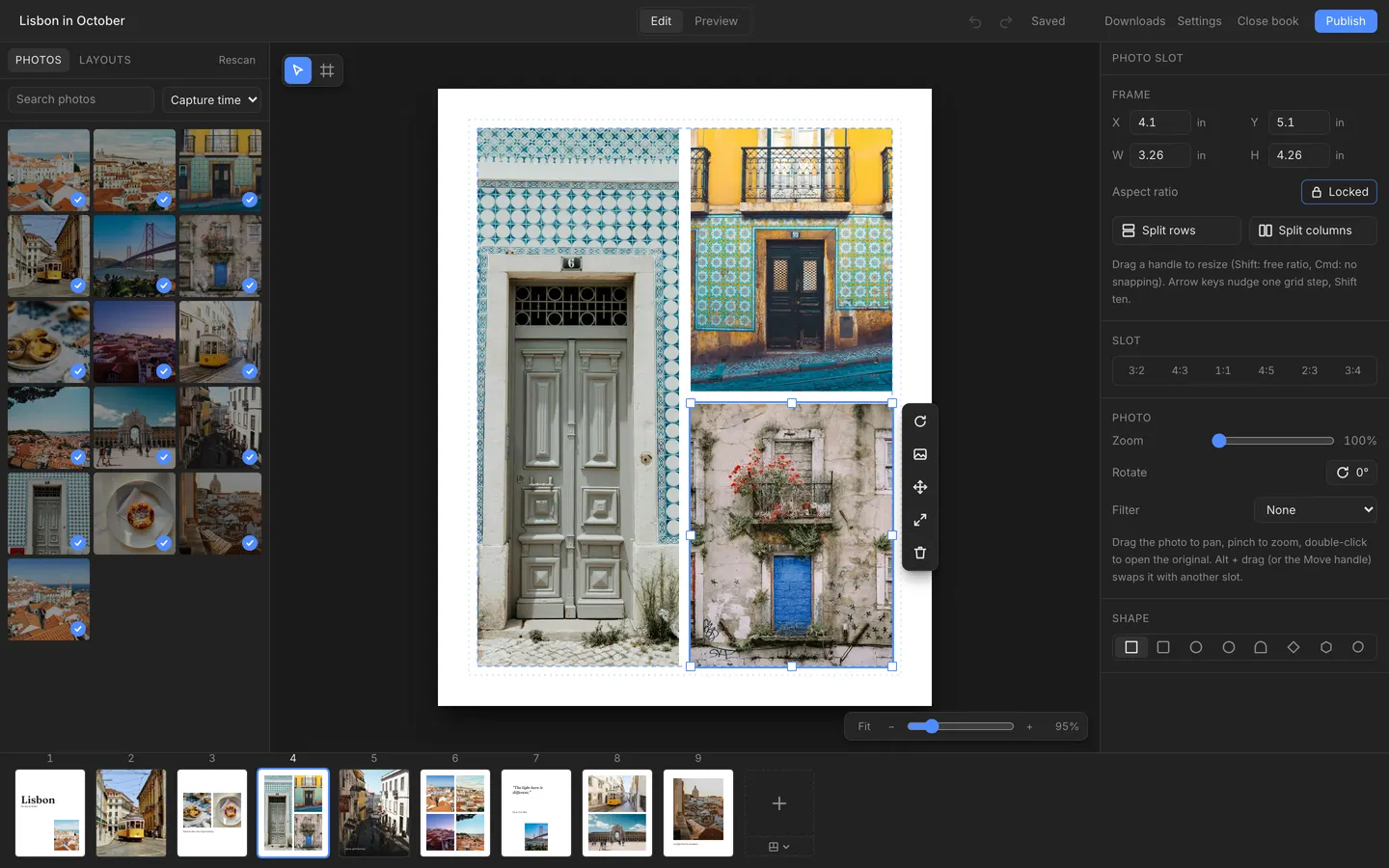Toggle the Locked aspect ratio button
Screen dimensions: 1389x868
click(1339, 192)
